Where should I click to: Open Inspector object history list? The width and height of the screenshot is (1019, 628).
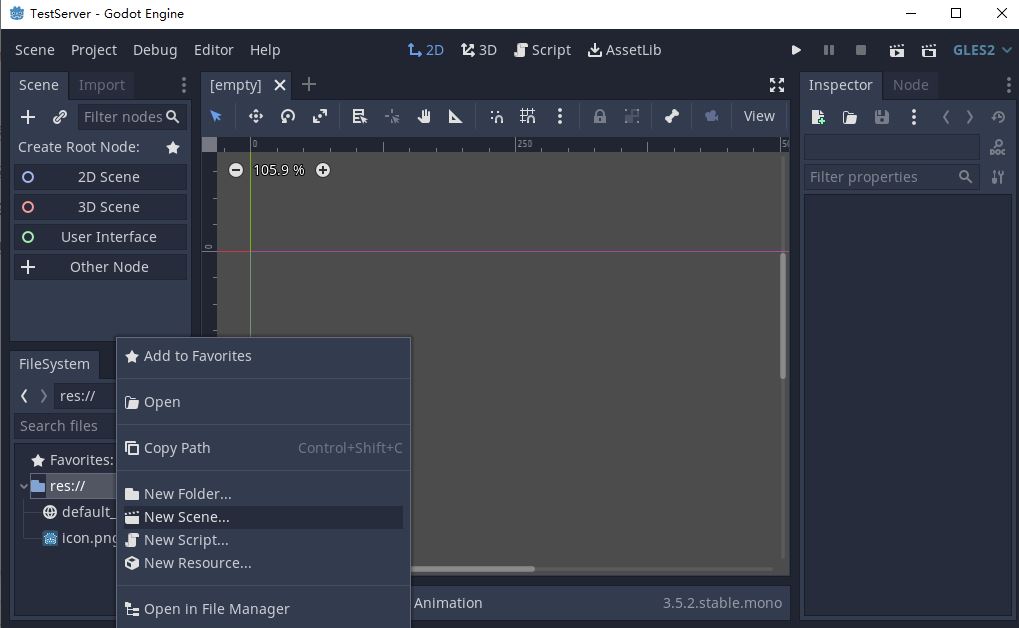coord(998,117)
